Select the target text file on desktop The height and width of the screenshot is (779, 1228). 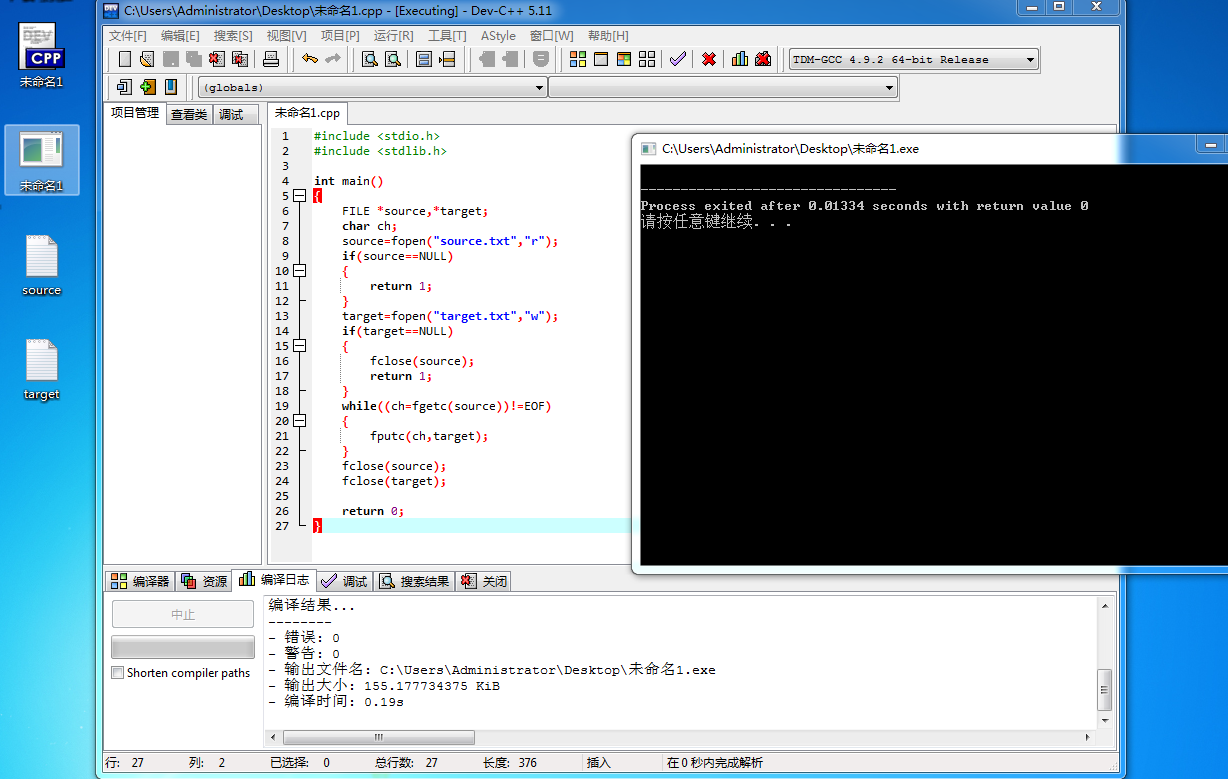pos(42,370)
